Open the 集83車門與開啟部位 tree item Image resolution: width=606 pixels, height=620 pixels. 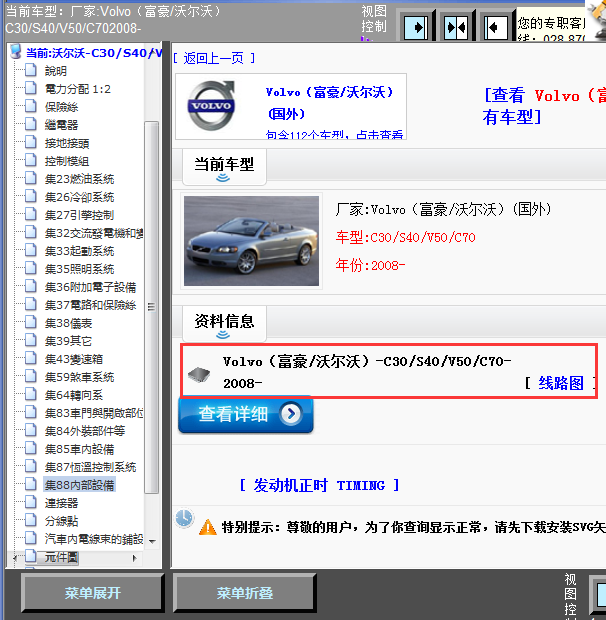(x=94, y=413)
